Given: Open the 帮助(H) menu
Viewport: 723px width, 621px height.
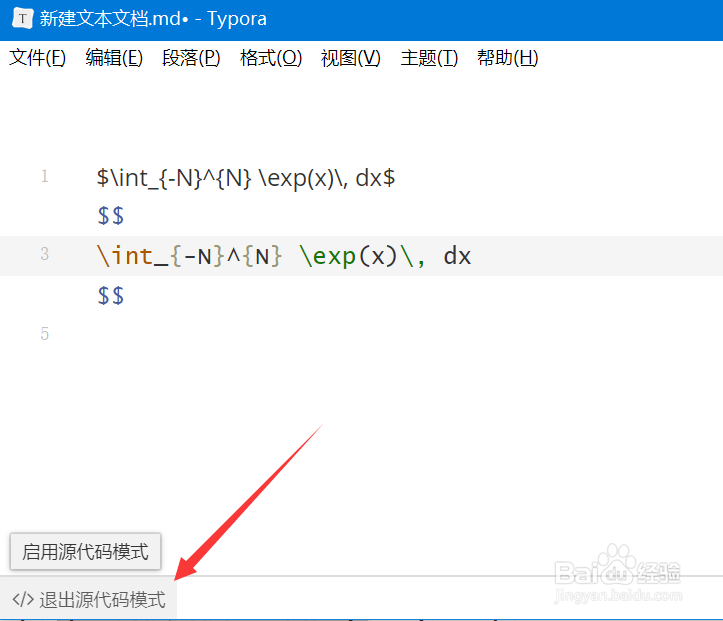Looking at the screenshot, I should (x=507, y=58).
